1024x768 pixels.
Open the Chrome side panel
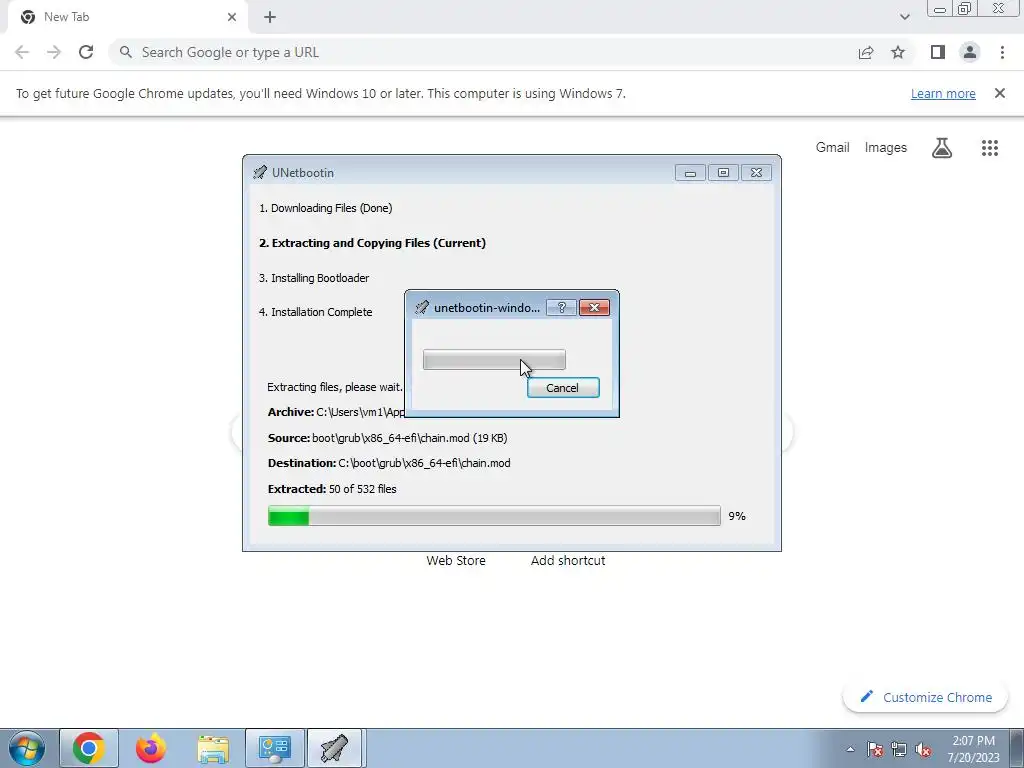pos(938,52)
